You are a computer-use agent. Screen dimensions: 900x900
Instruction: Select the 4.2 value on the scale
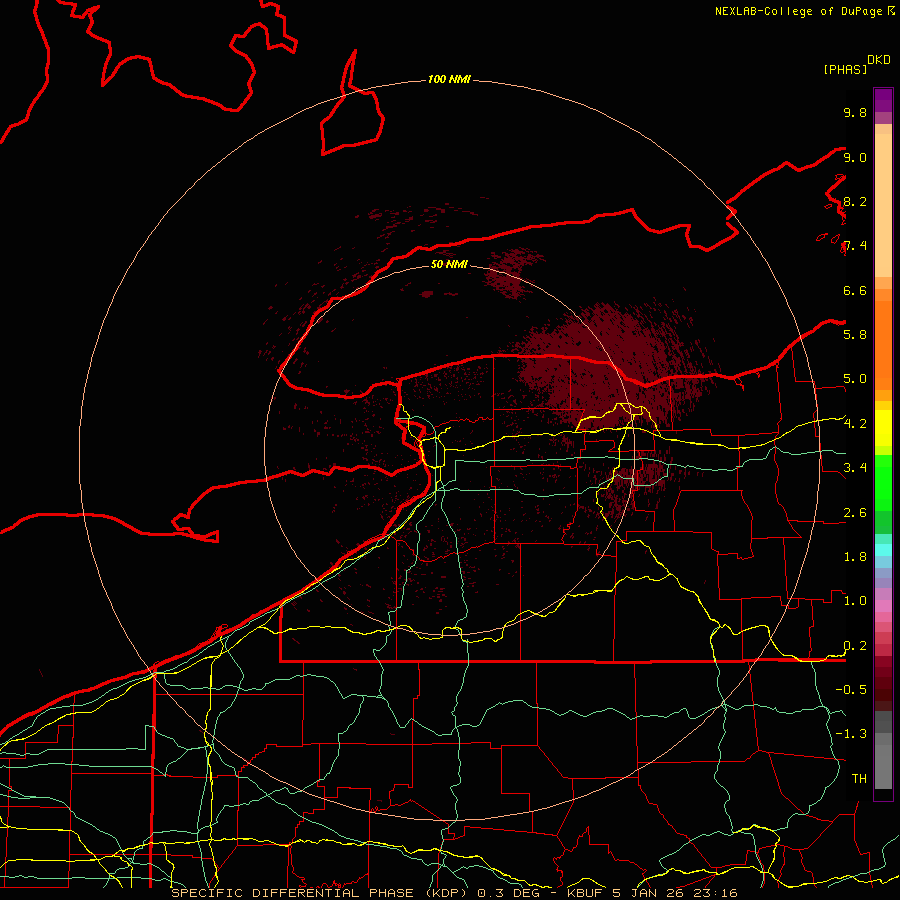(x=855, y=424)
